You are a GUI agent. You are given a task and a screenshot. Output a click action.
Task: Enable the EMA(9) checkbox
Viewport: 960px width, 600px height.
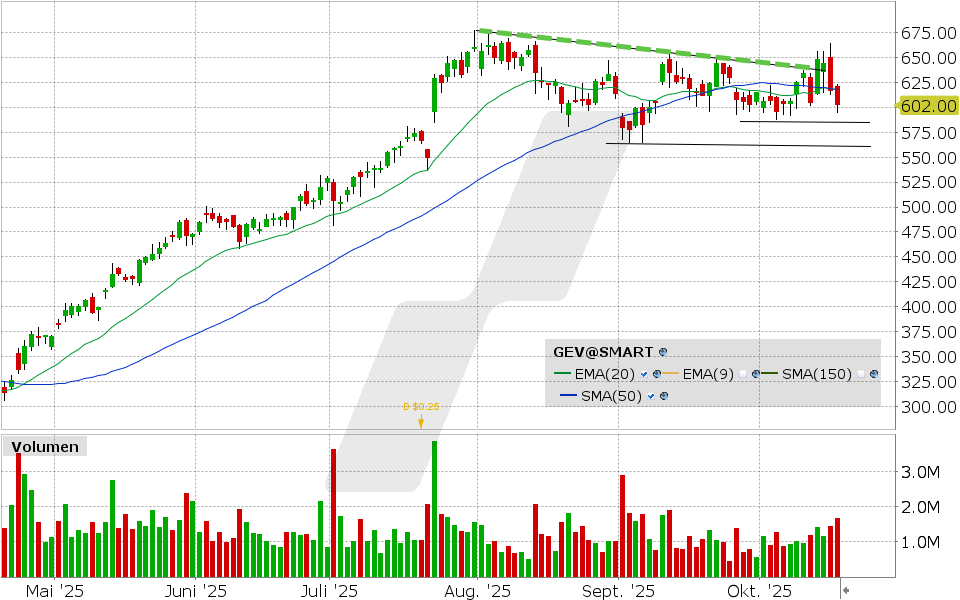pyautogui.click(x=744, y=375)
